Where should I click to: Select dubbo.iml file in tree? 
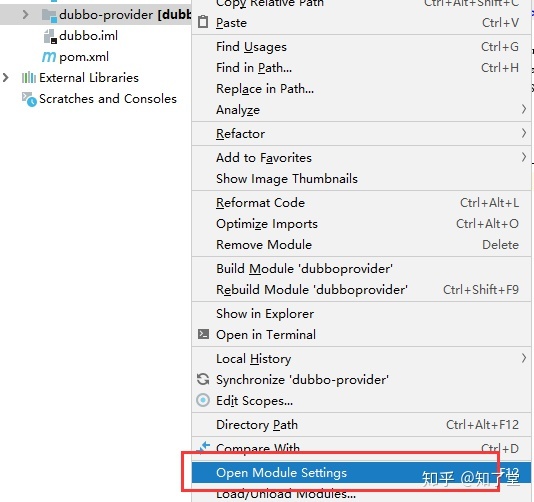[88, 36]
